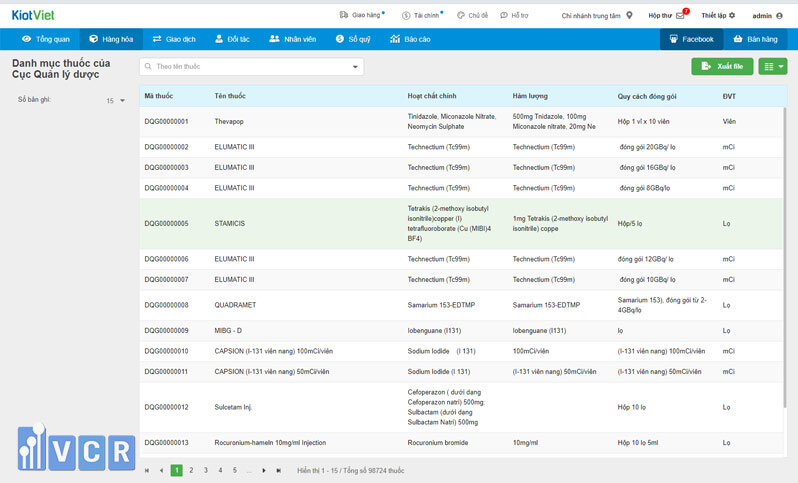The width and height of the screenshot is (798, 483).
Task: Open the Hộp thư mailbox envelope icon
Action: pos(680,16)
